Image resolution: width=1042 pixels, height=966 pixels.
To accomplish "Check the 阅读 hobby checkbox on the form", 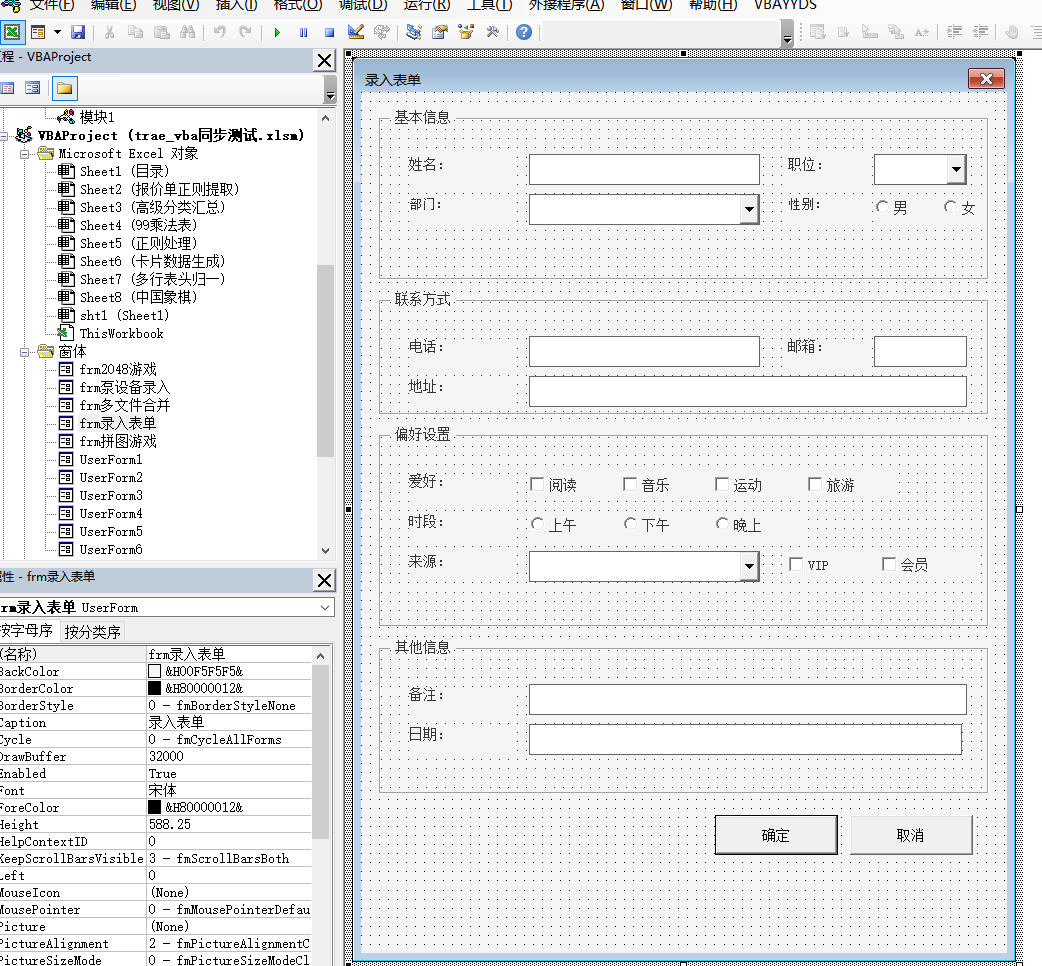I will [536, 484].
